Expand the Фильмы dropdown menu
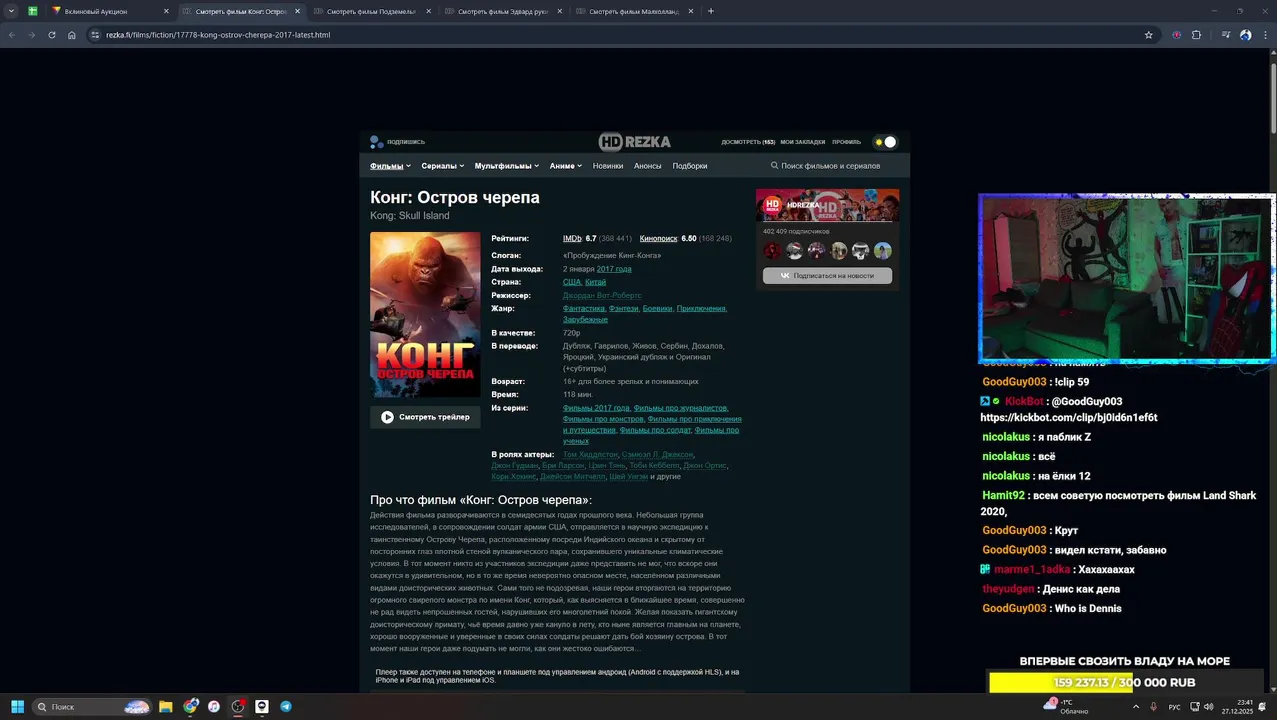1277x720 pixels. coord(390,166)
